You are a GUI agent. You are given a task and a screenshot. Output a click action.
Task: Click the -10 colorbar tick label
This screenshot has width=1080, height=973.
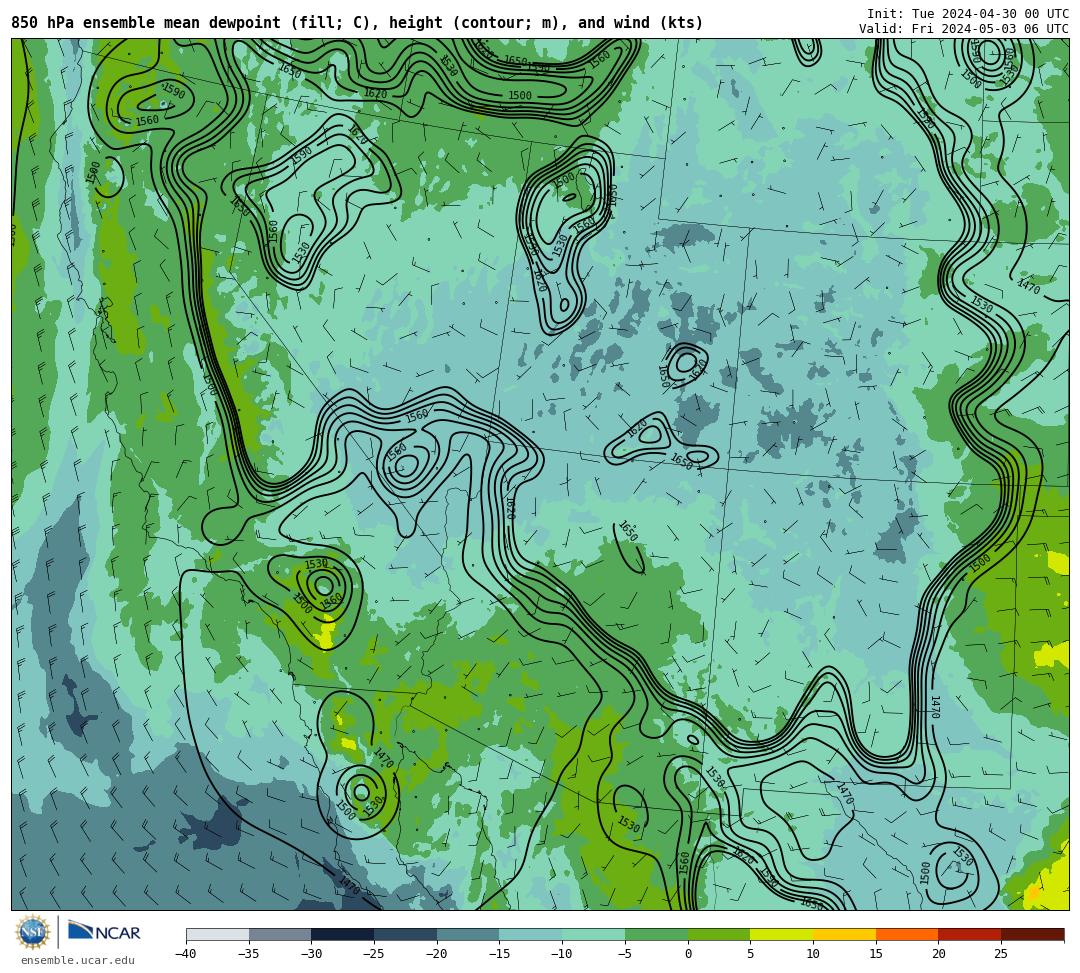(x=562, y=954)
